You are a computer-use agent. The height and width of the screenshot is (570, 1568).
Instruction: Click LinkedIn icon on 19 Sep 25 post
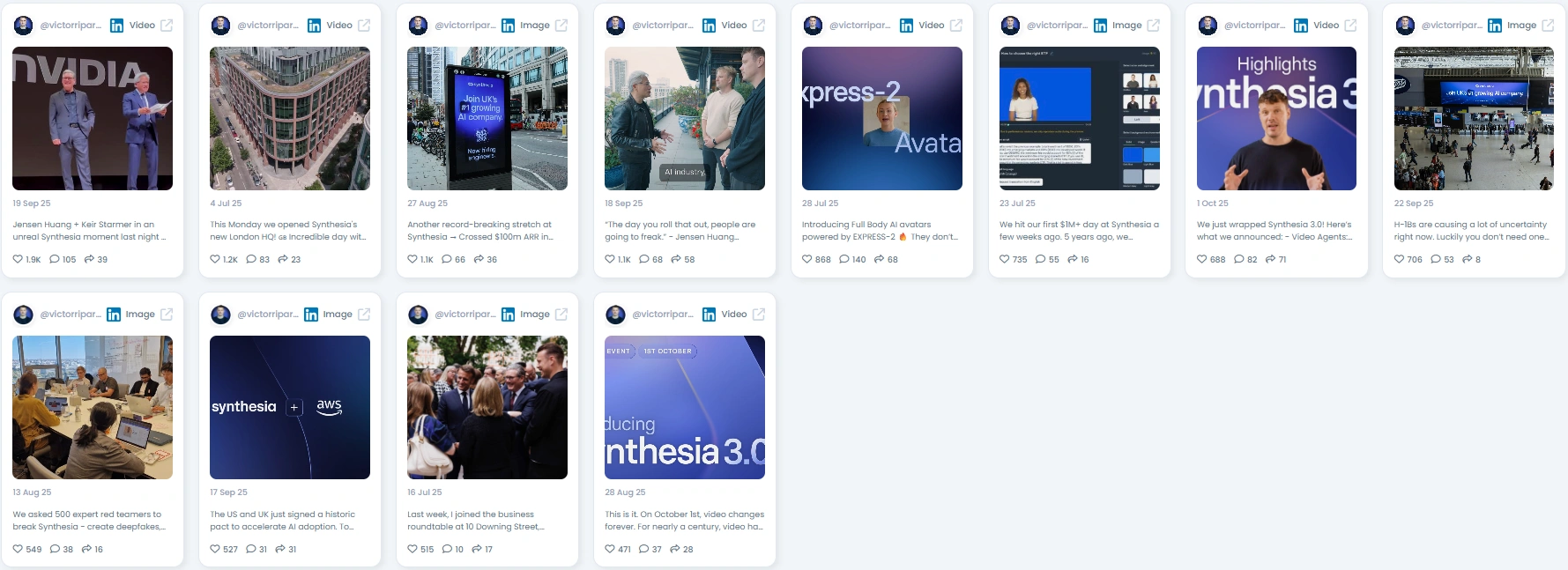117,26
